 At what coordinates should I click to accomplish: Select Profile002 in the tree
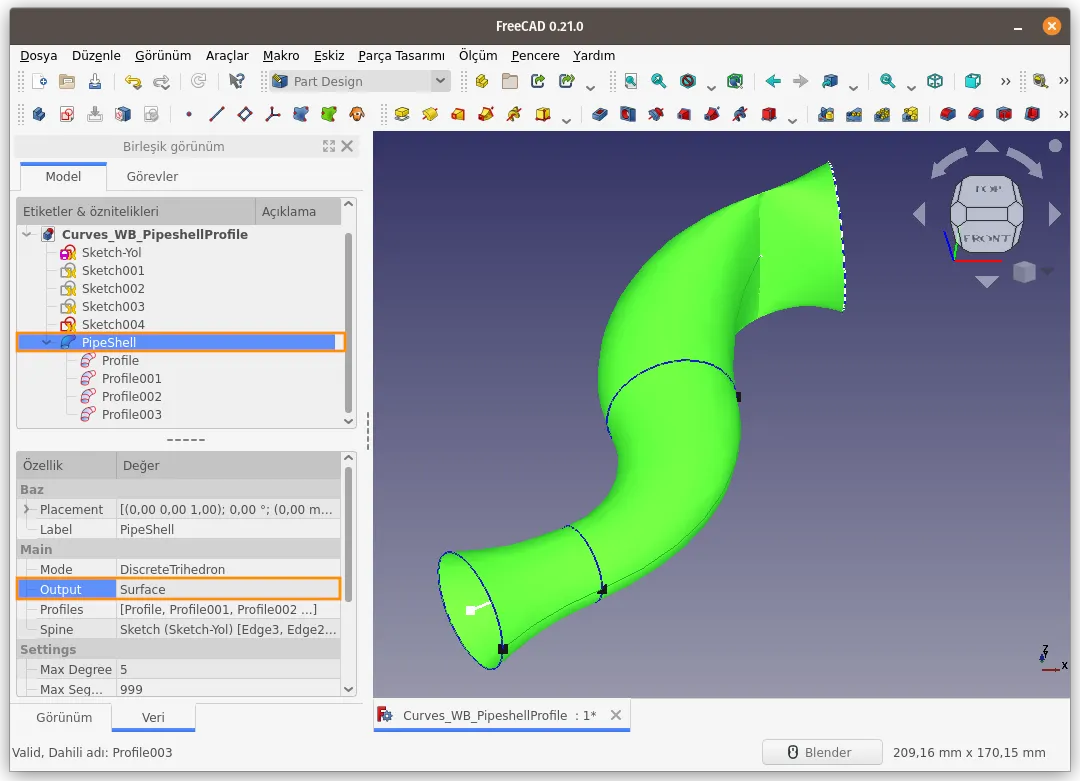tap(132, 397)
